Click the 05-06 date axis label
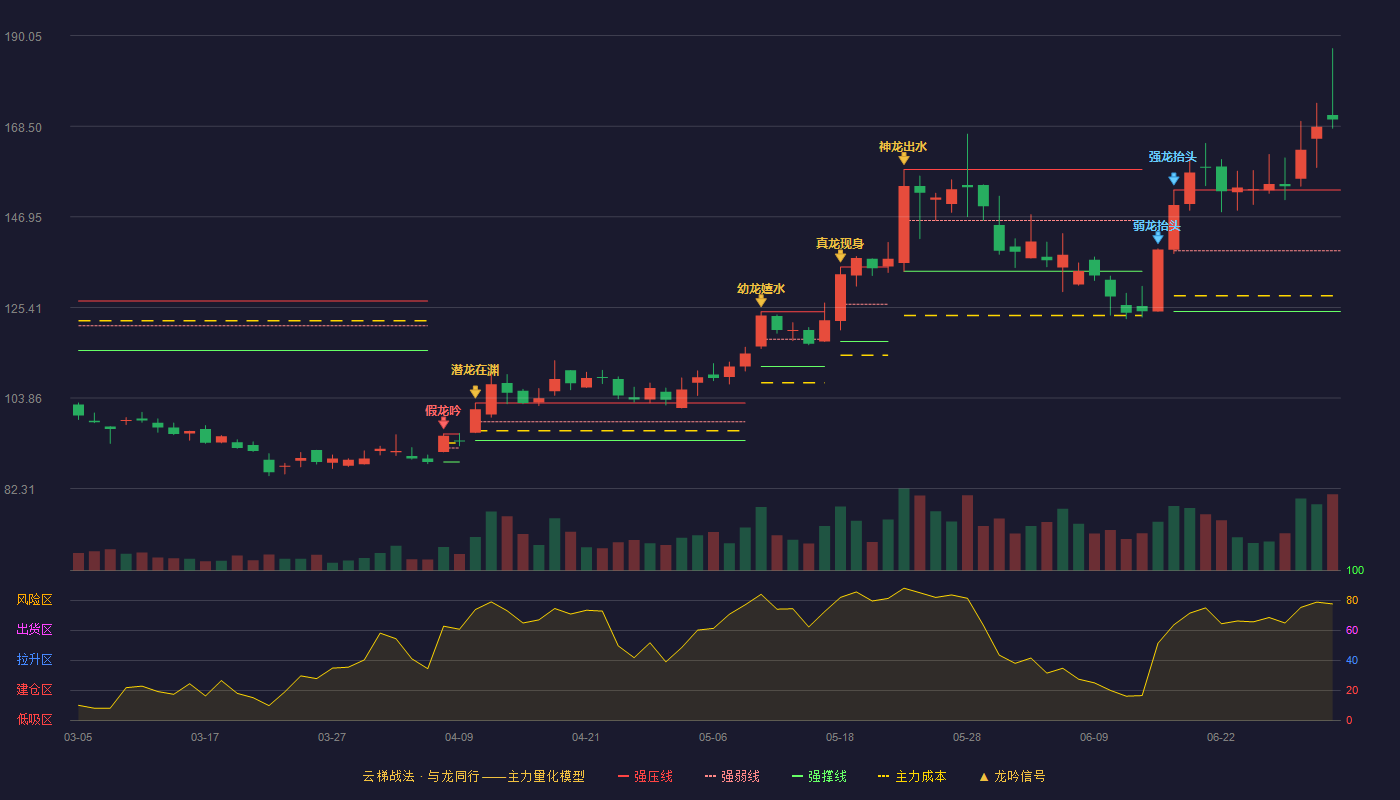1400x800 pixels. point(713,737)
